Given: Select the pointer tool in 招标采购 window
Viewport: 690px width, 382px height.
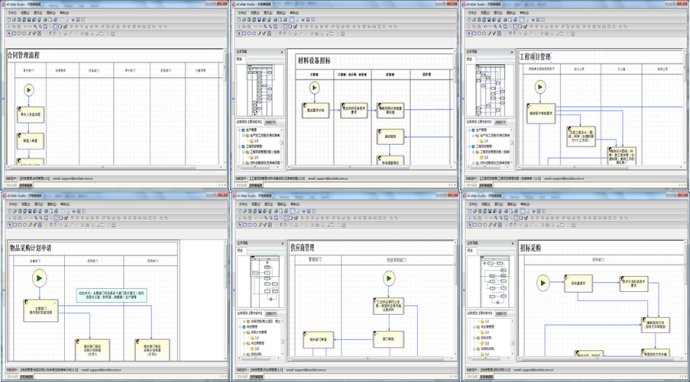Looking at the screenshot, I should pyautogui.click(x=470, y=225).
